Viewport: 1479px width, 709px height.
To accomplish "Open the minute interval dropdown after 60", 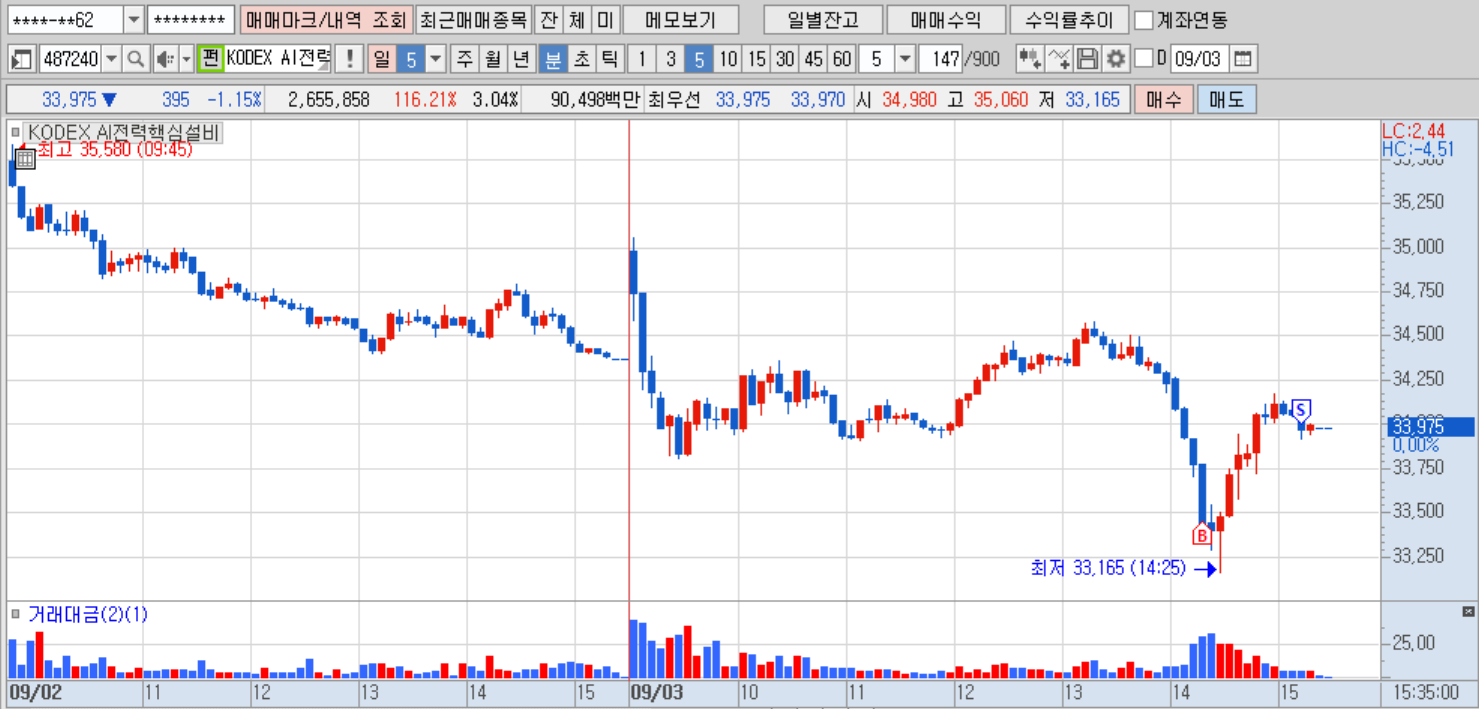I will pyautogui.click(x=905, y=59).
